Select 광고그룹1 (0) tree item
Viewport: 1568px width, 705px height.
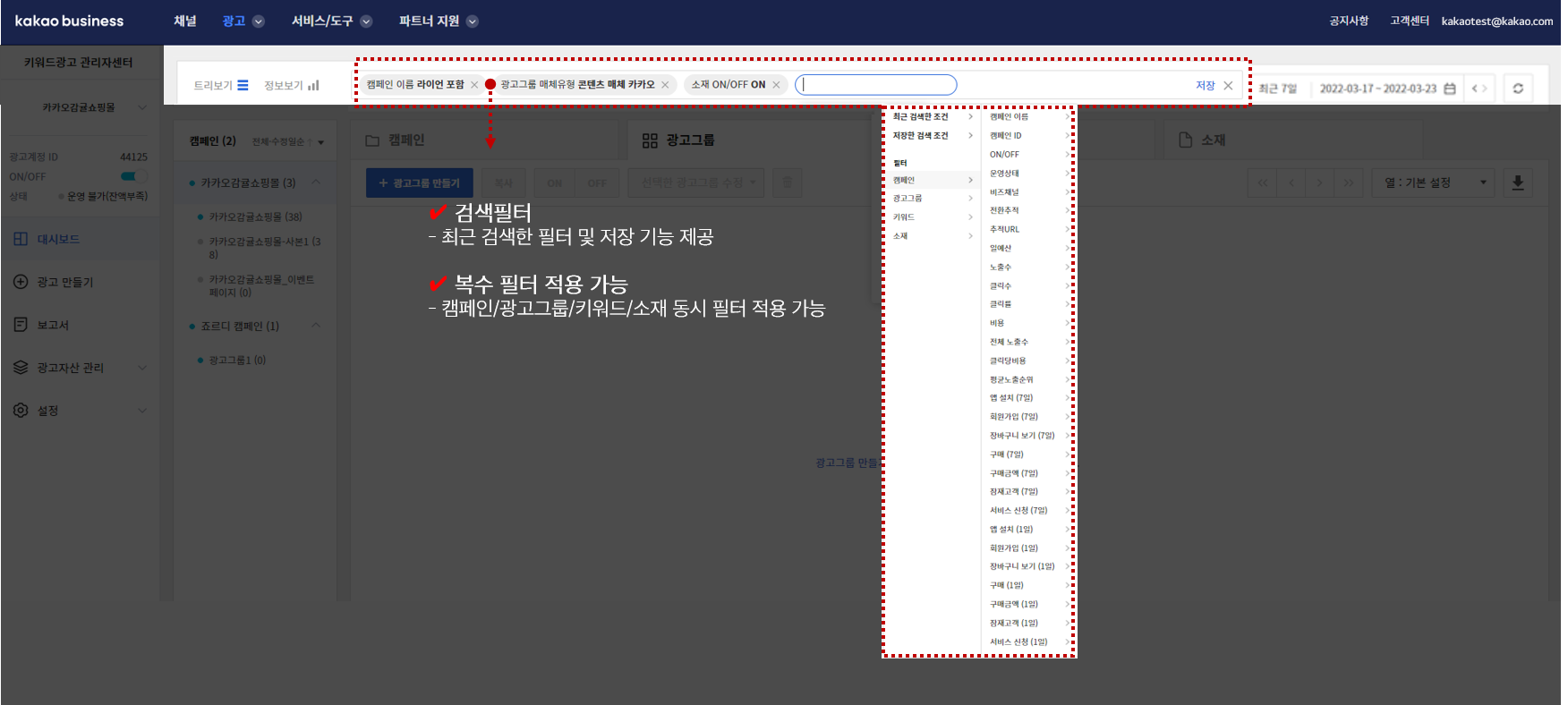[x=237, y=361]
